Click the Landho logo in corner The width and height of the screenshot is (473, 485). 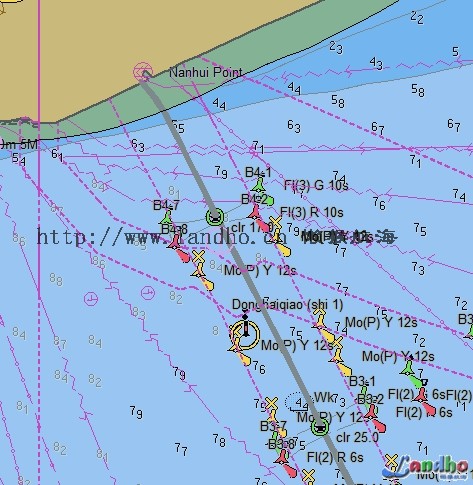[427, 468]
